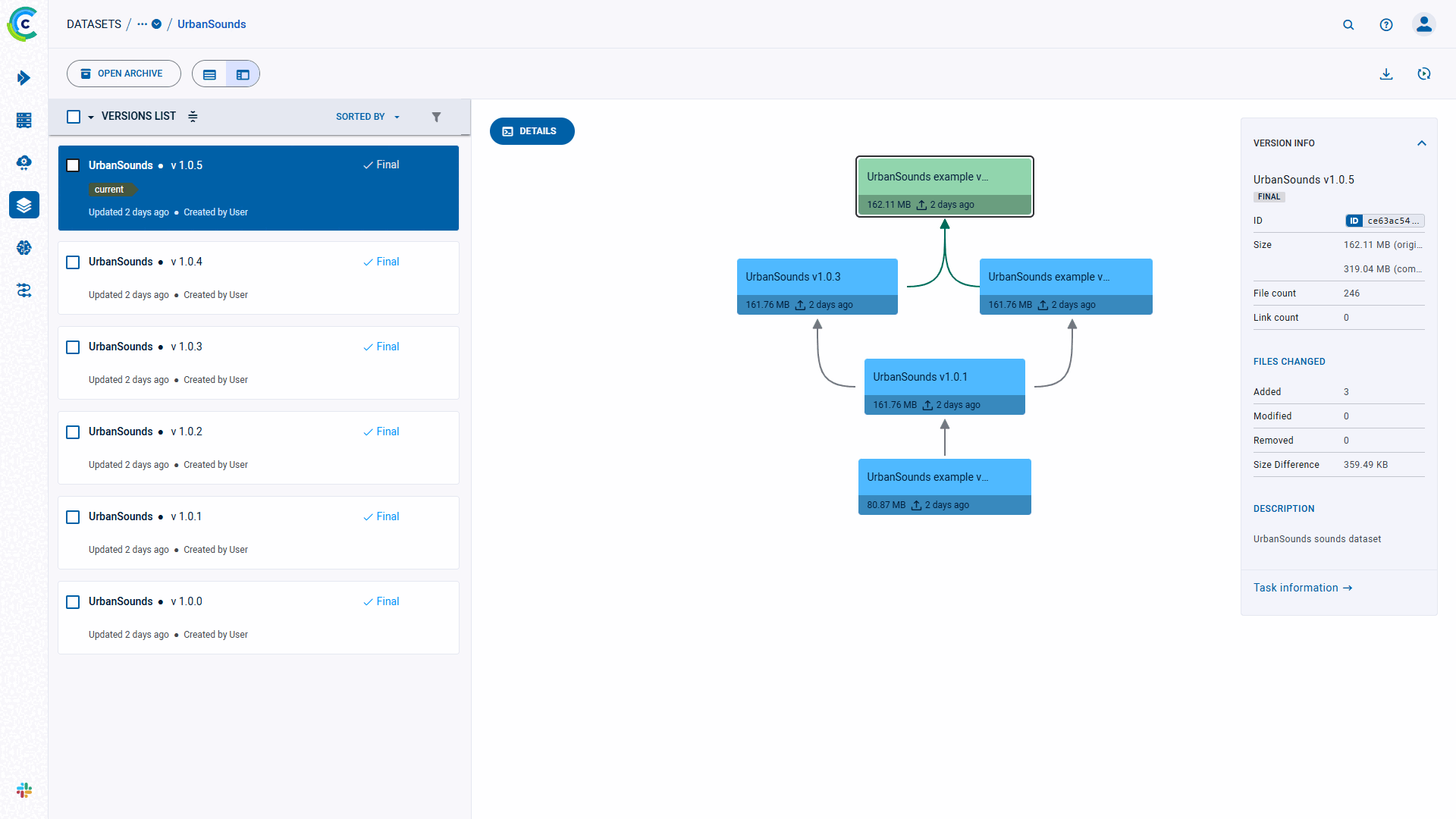Click the search icon in the top bar
Image resolution: width=1456 pixels, height=819 pixels.
pyautogui.click(x=1348, y=24)
